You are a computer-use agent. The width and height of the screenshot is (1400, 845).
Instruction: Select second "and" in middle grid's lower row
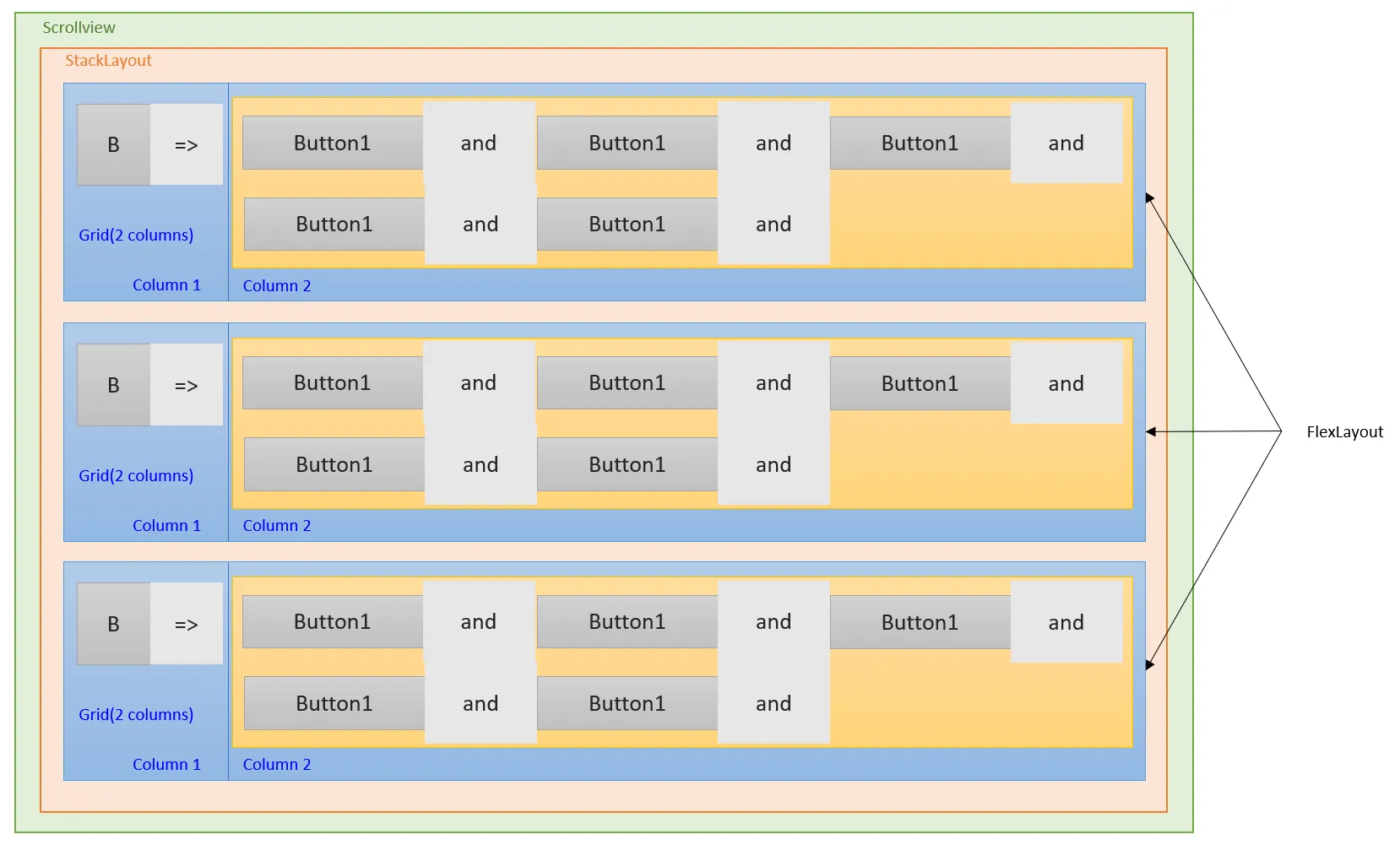(773, 464)
